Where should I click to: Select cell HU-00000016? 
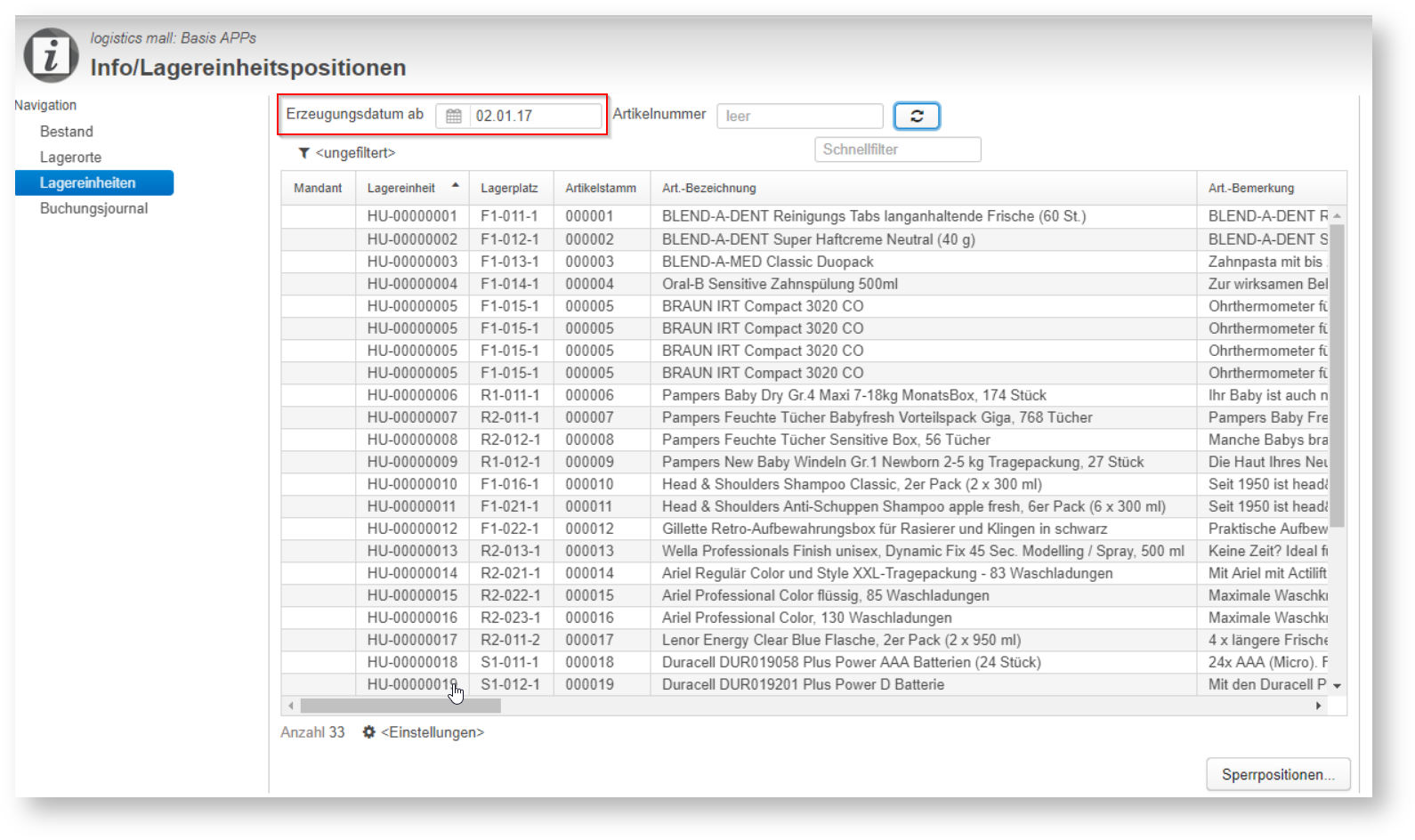(412, 618)
